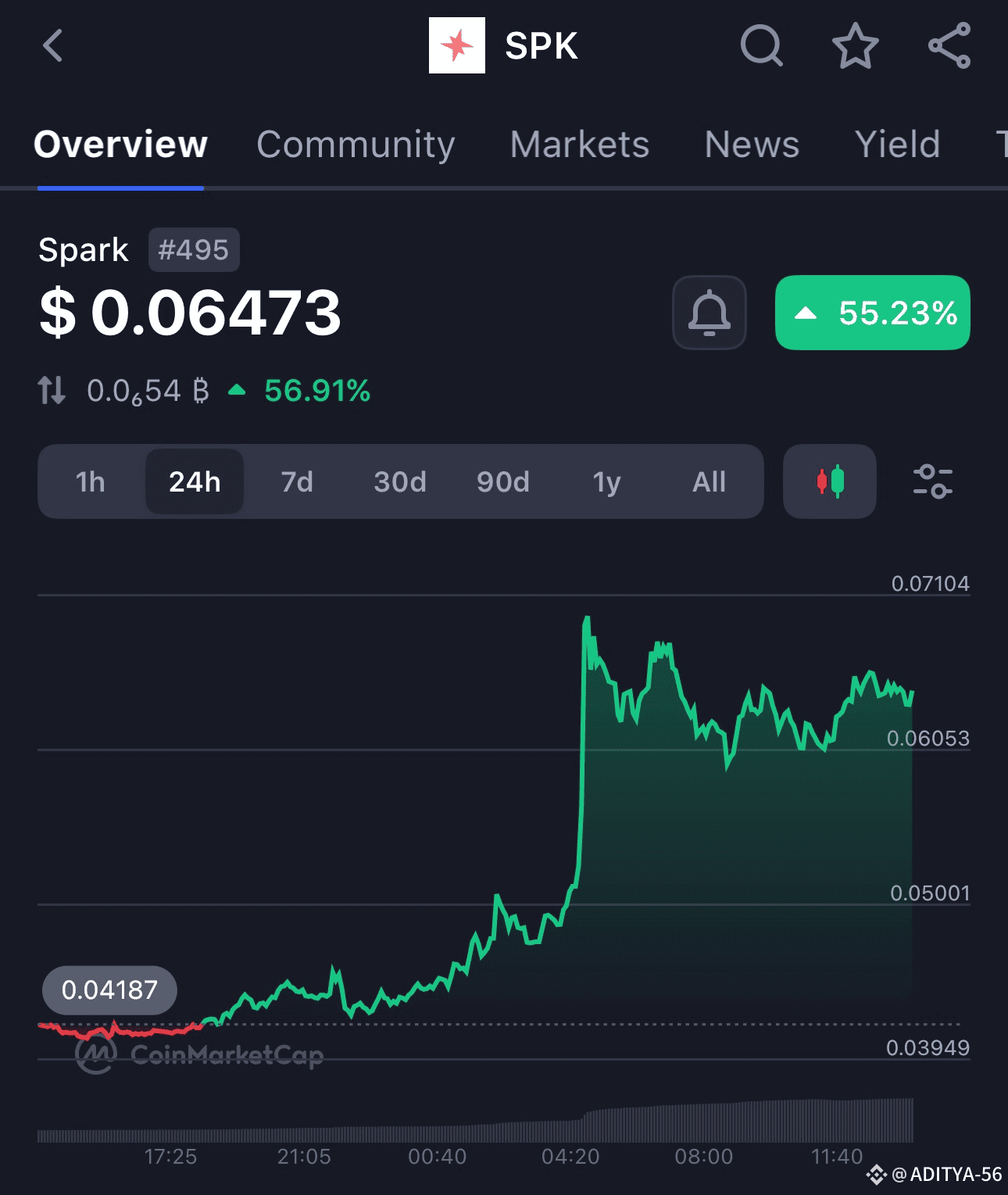Tap the volume bars below chart
Image resolution: width=1008 pixels, height=1195 pixels.
coord(475,1121)
